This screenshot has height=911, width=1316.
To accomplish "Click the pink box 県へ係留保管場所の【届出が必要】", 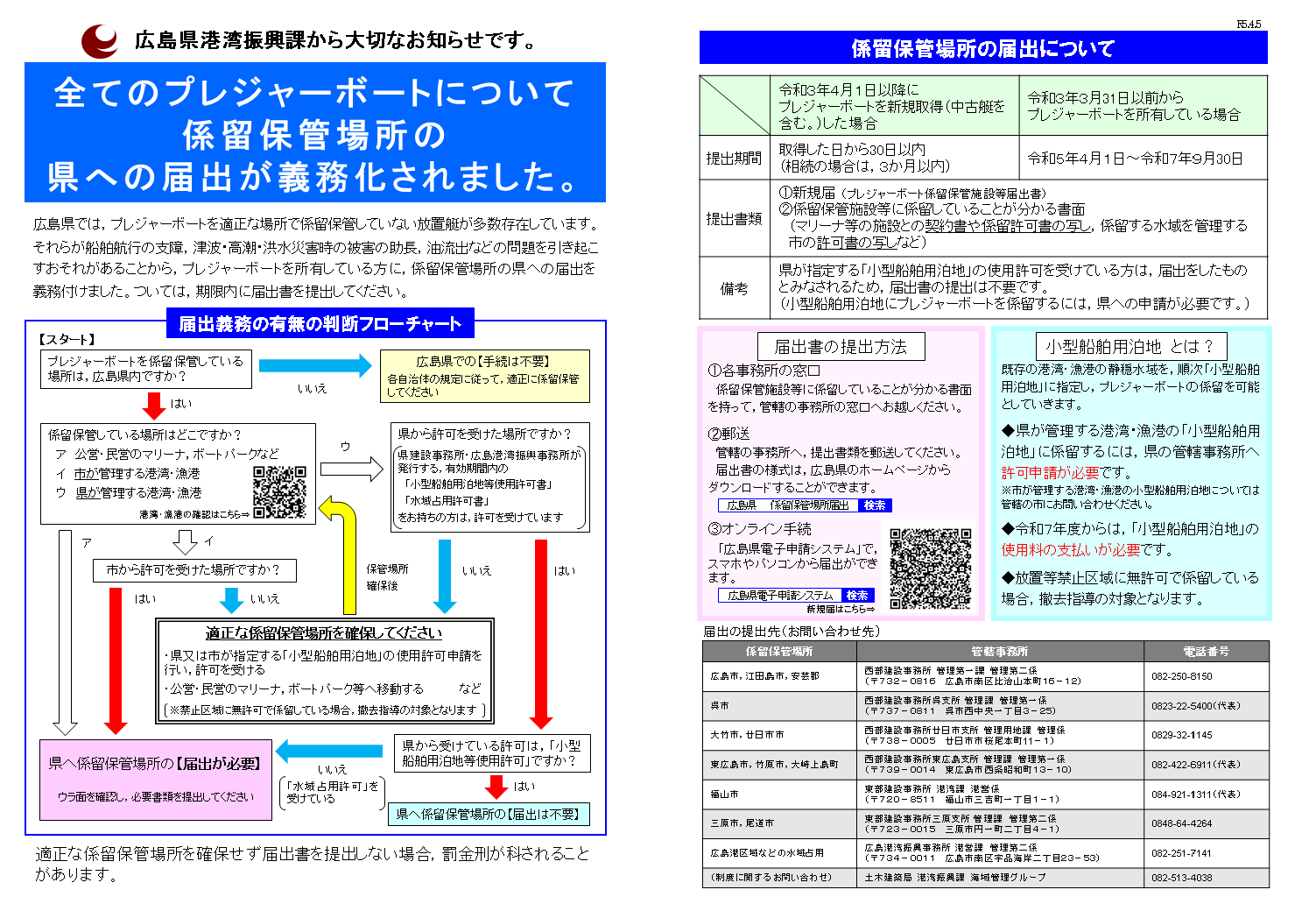I will [156, 780].
